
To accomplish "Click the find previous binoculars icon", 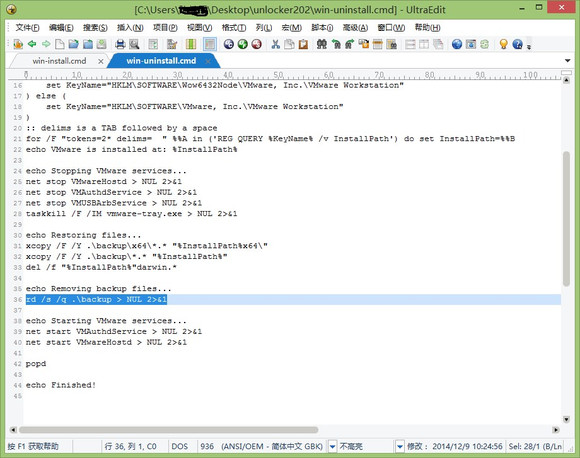I will click(x=336, y=44).
